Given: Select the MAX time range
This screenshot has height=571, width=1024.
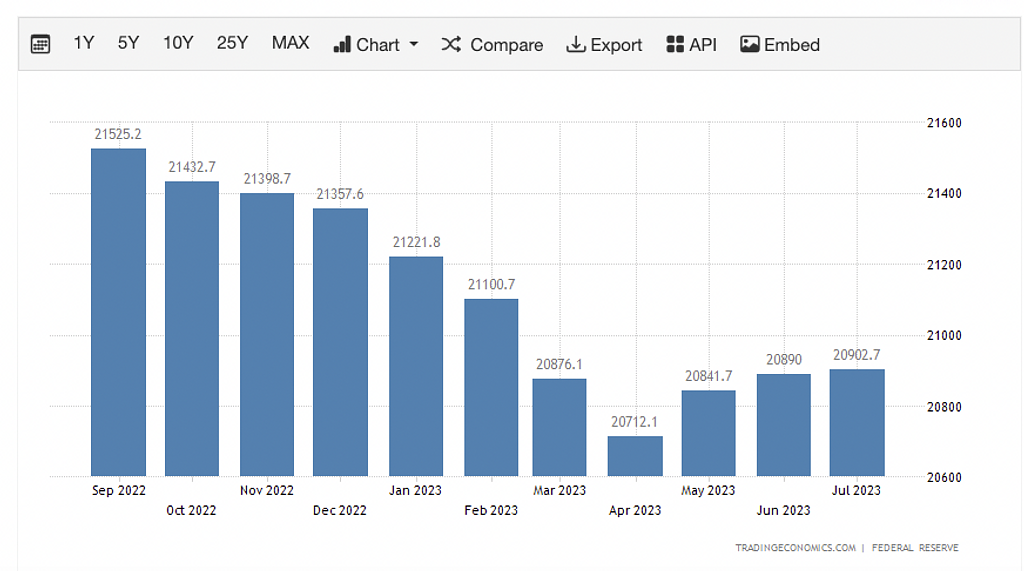Looking at the screenshot, I should pyautogui.click(x=290, y=43).
